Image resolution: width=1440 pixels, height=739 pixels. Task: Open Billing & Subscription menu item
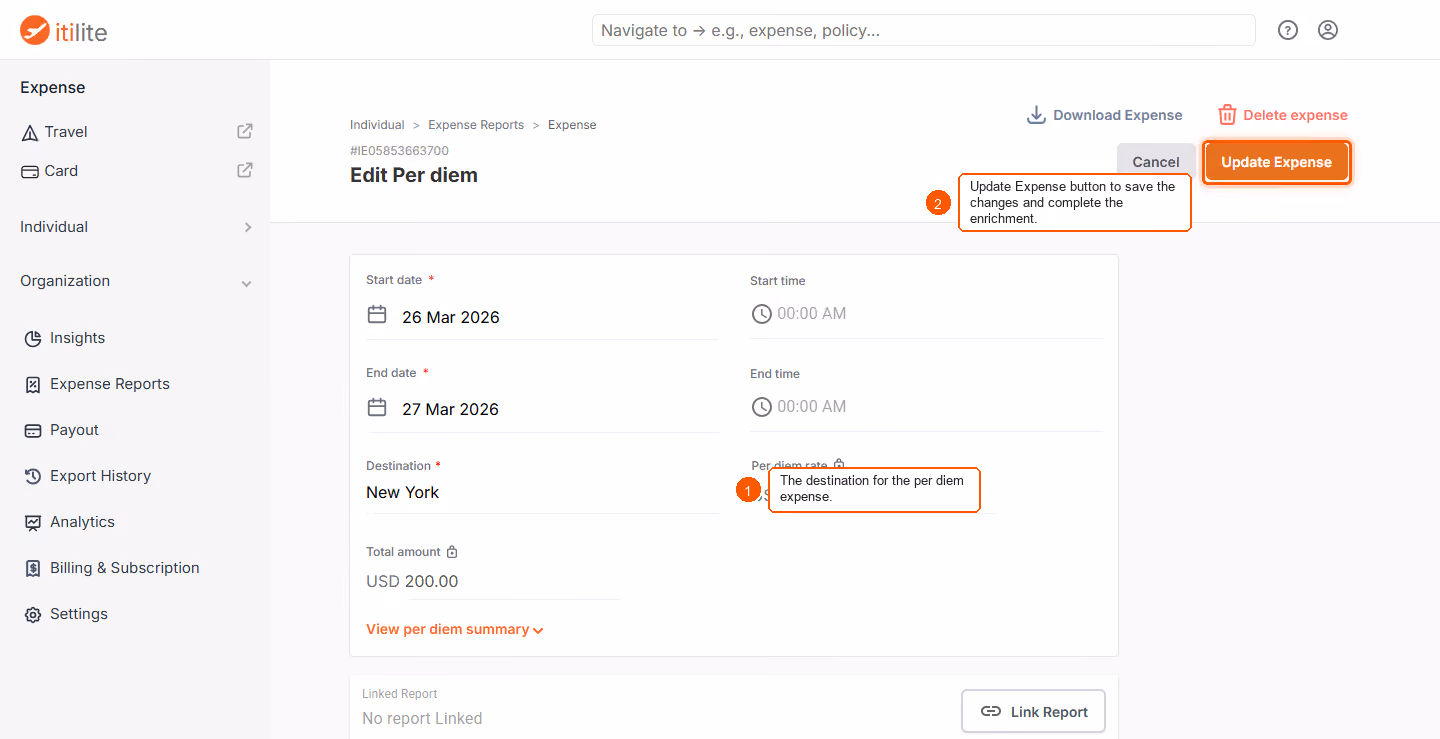click(125, 568)
